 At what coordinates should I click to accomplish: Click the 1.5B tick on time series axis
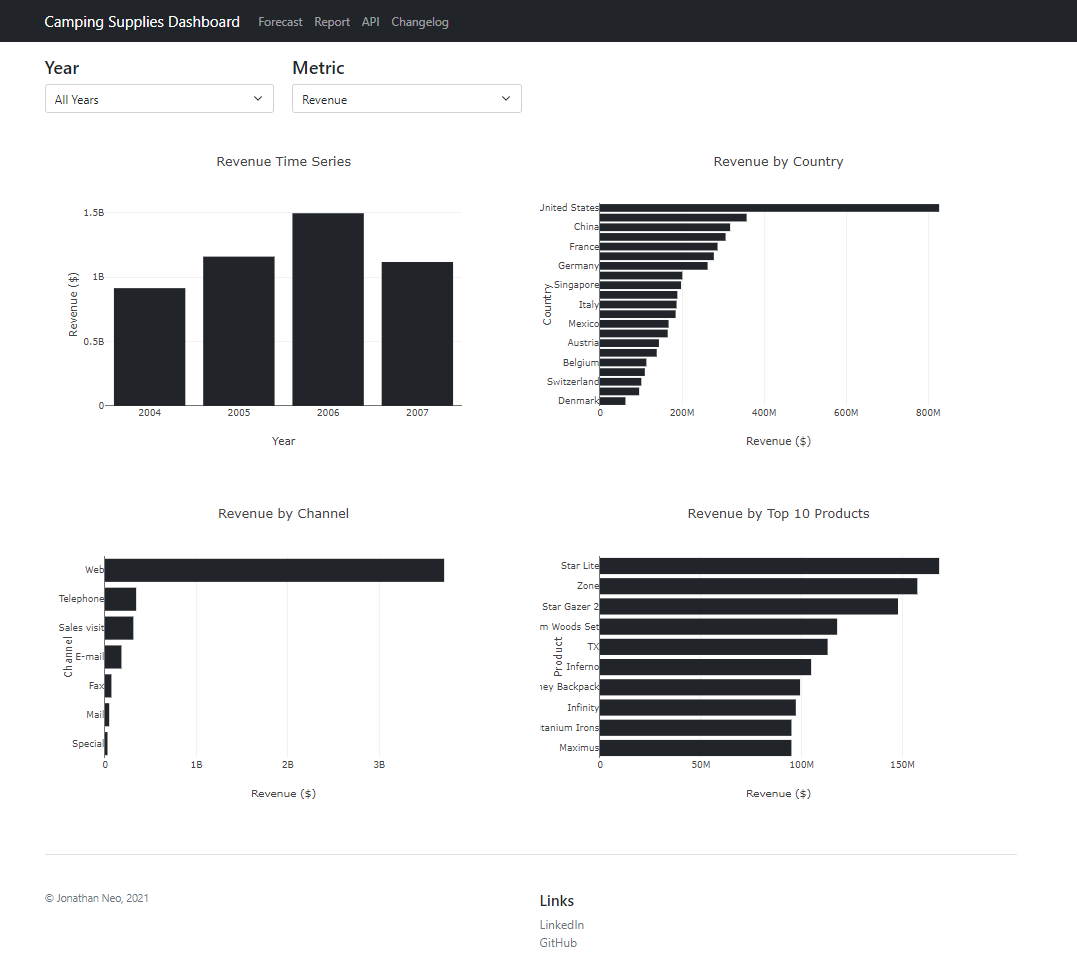93,213
